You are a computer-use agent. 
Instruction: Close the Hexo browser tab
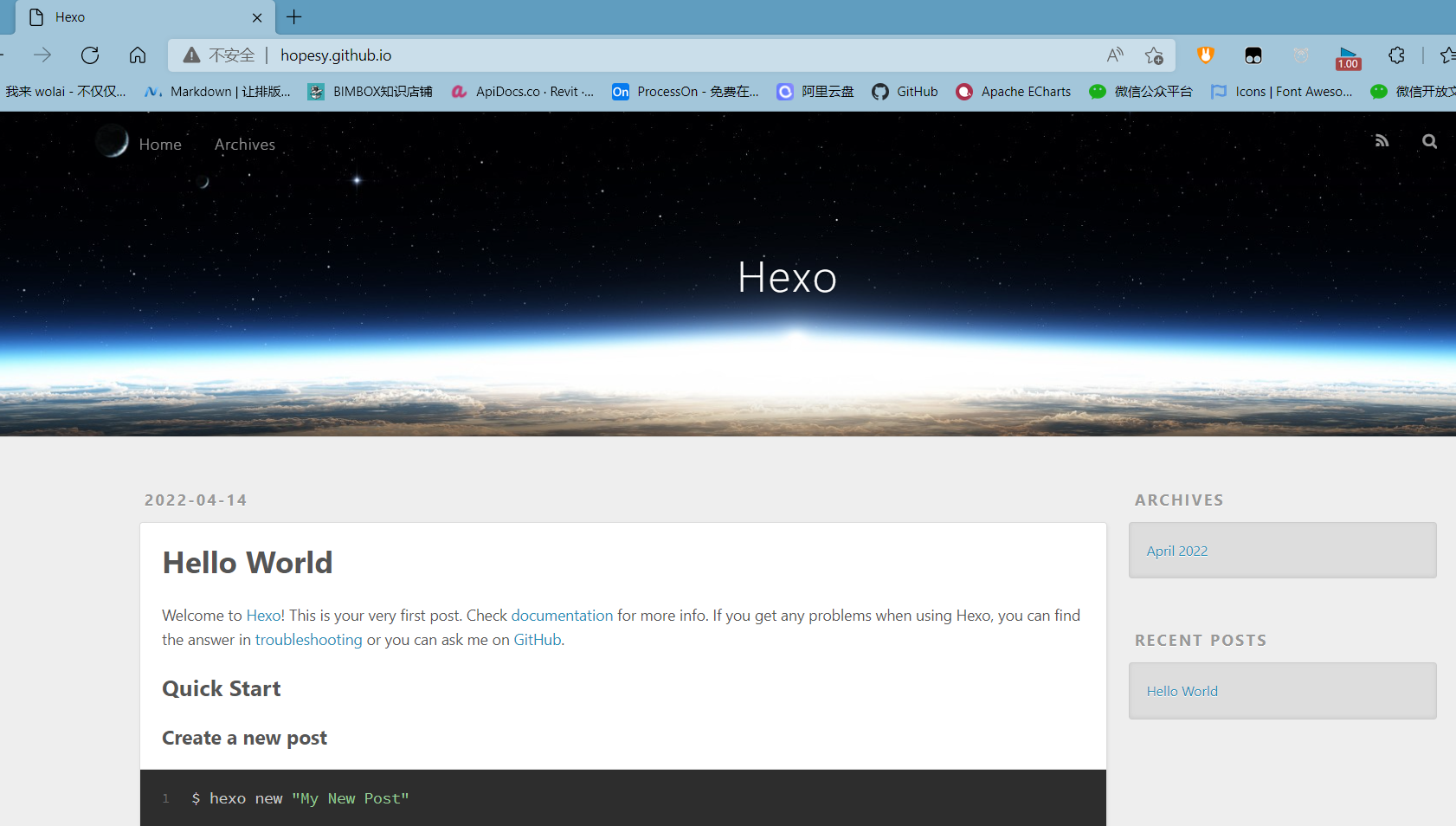(257, 17)
